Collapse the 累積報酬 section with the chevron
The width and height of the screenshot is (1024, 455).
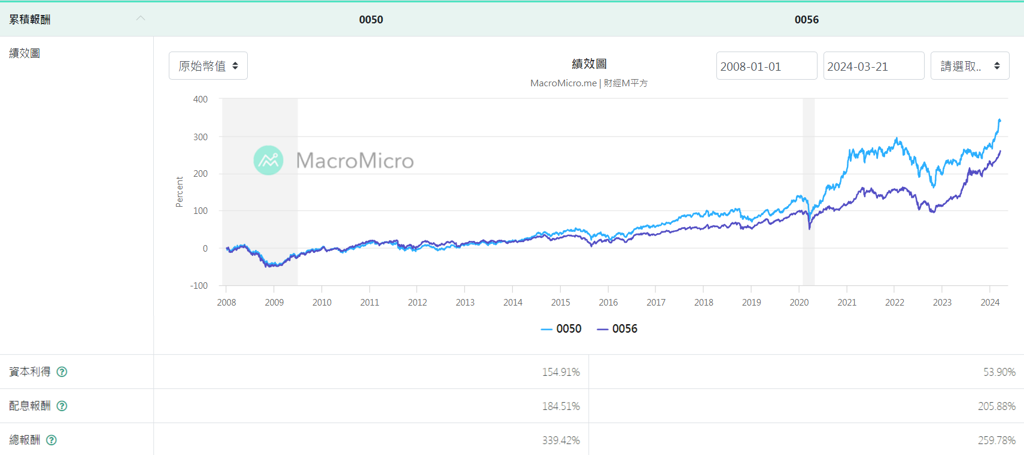coord(140,18)
